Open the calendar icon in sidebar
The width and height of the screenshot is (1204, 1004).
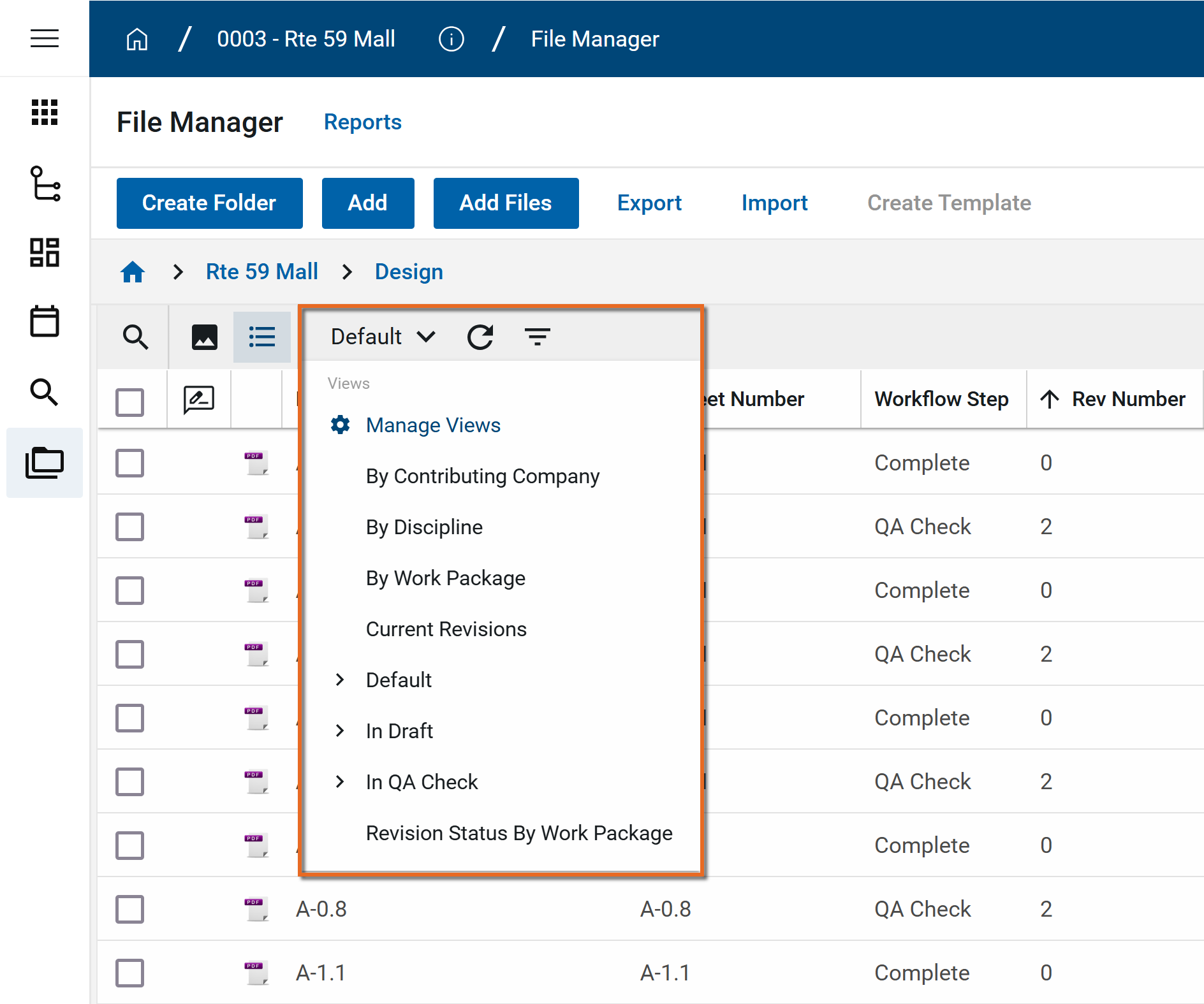click(45, 321)
